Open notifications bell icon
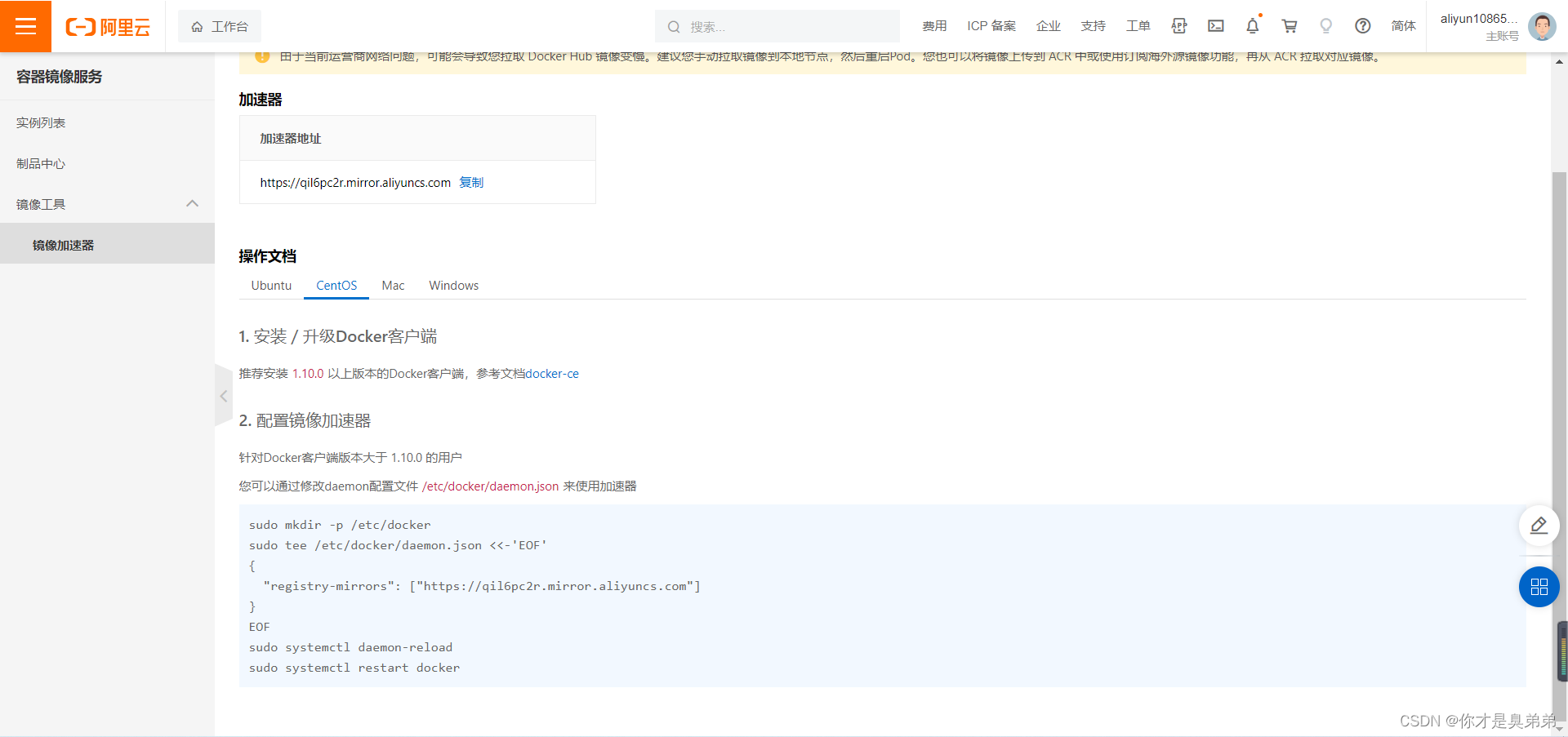This screenshot has height=737, width=1568. point(1253,26)
